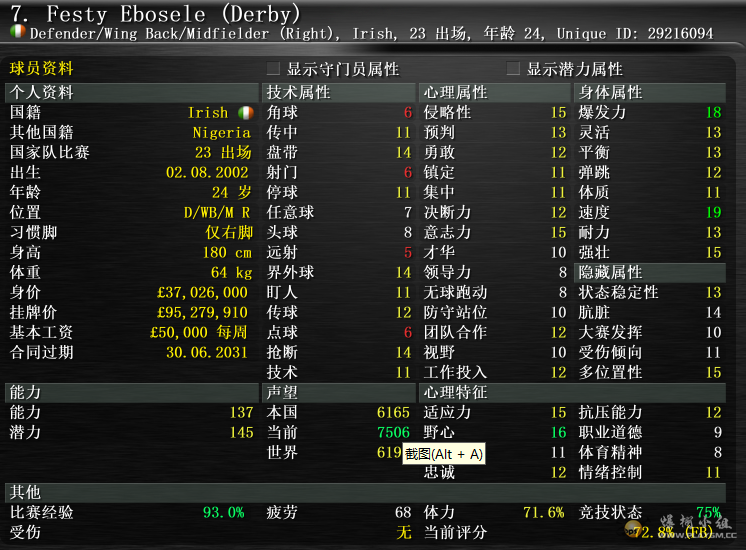Screen dimensions: 746x550
Task: Click the 潜力 value 145
Action: tap(241, 433)
